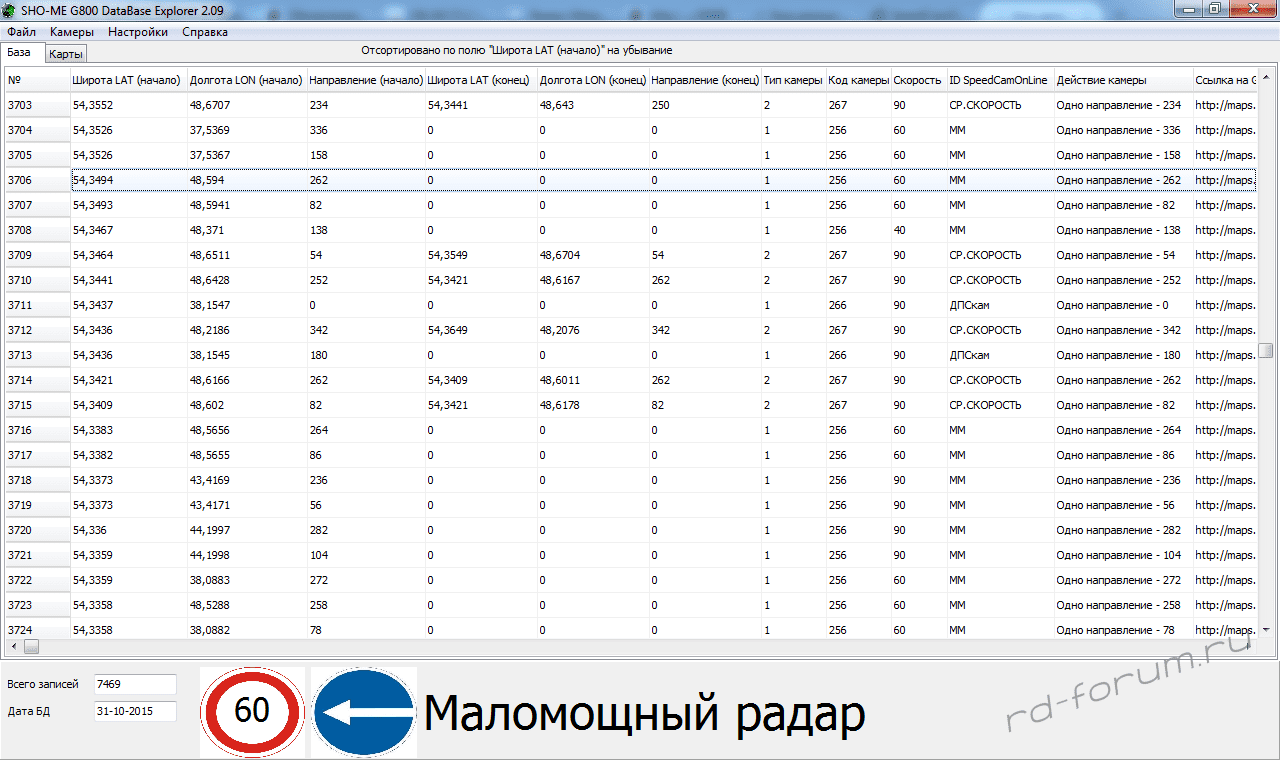Sort by ID SpeedCamOnLine column header
The width and height of the screenshot is (1280, 760).
pyautogui.click(x=1000, y=80)
